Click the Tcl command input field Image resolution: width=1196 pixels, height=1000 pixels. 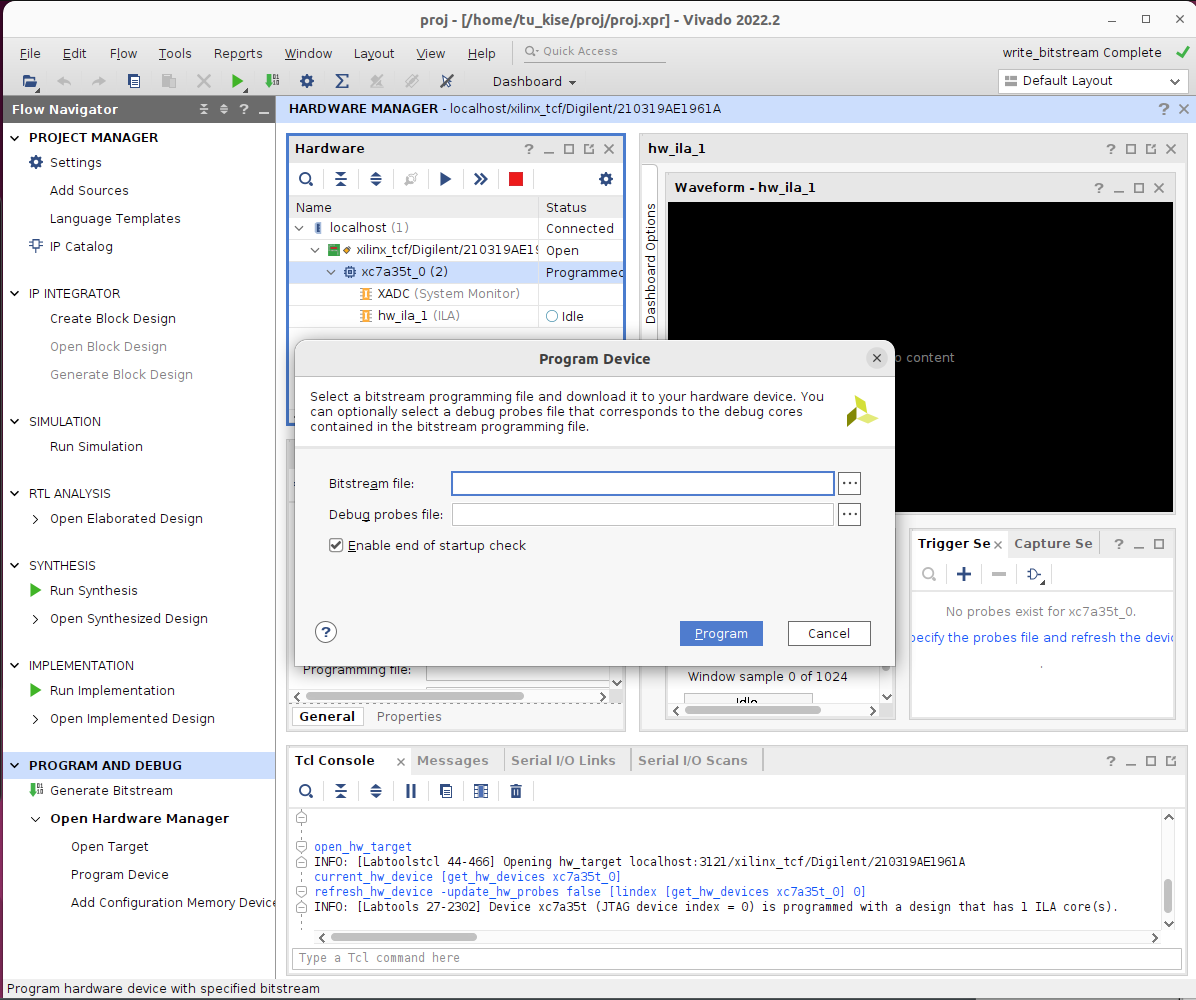(x=730, y=958)
